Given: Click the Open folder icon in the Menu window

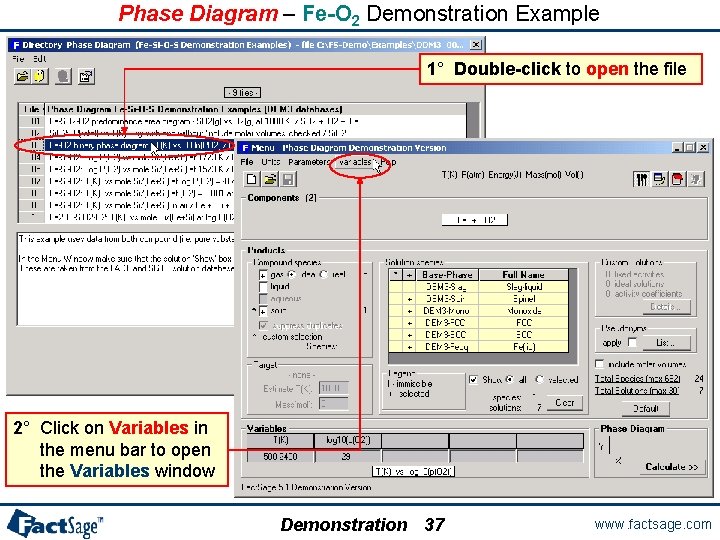Looking at the screenshot, I should point(270,179).
